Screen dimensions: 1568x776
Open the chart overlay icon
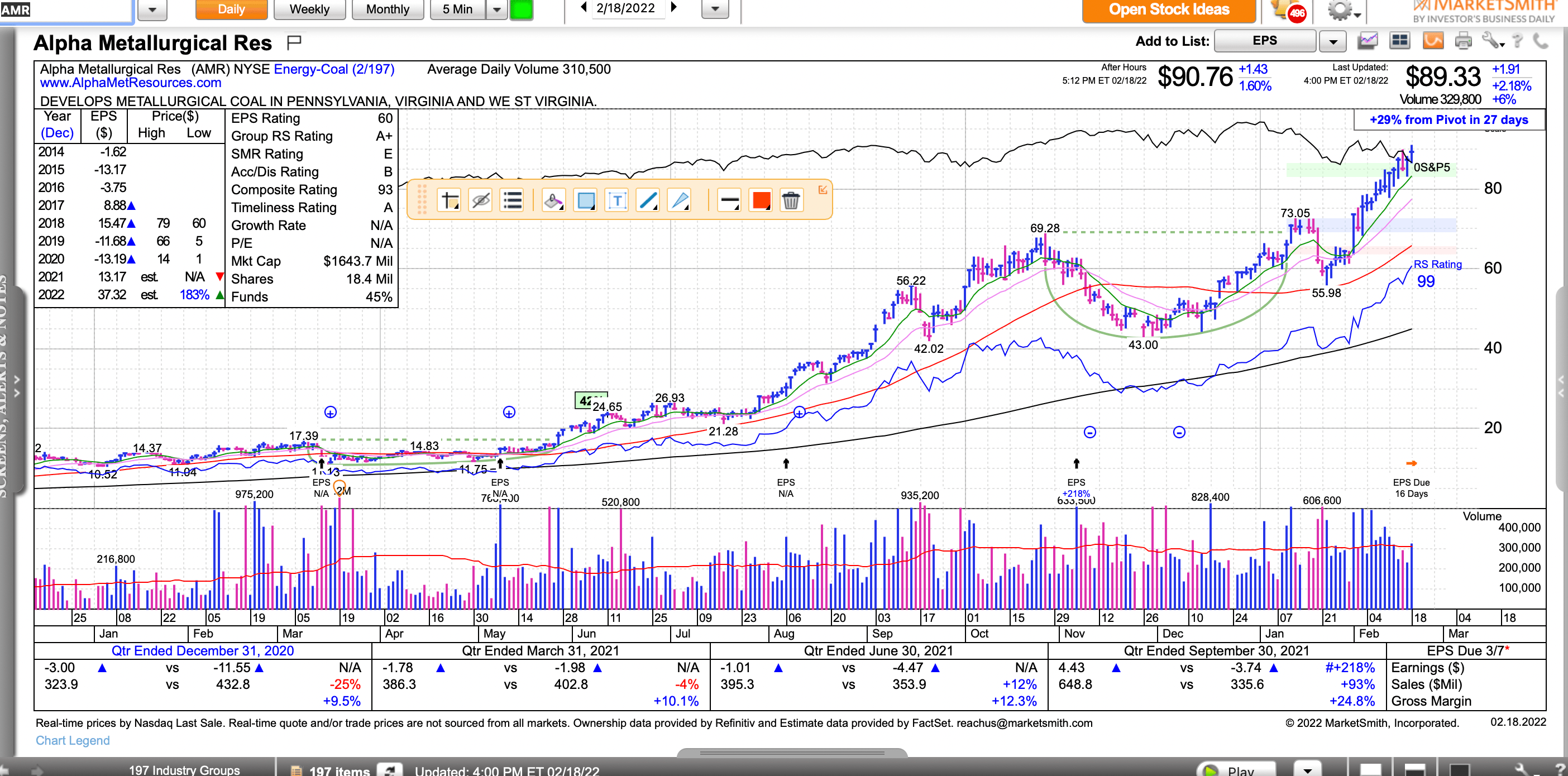pos(1368,41)
